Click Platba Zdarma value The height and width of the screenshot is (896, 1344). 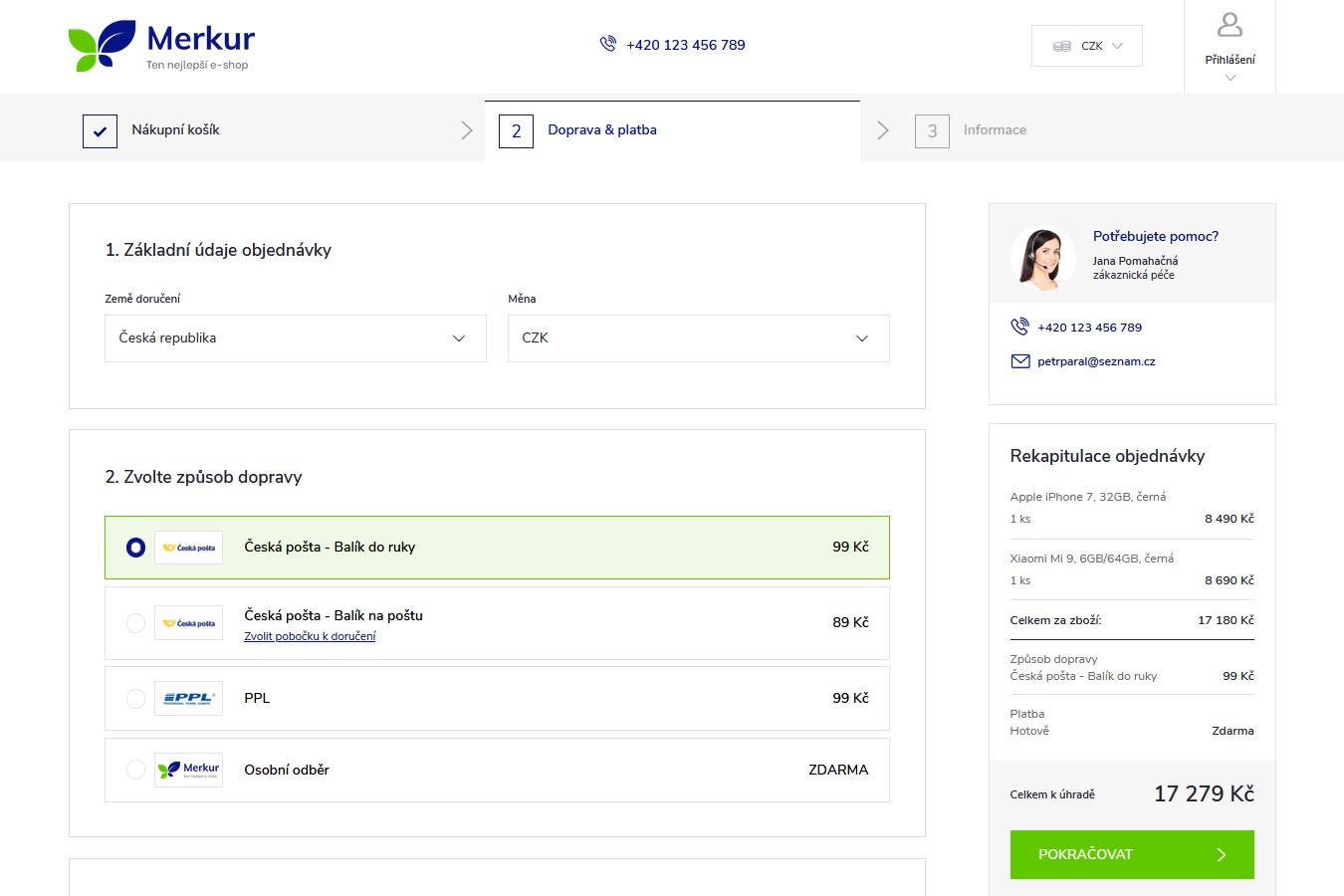coord(1232,731)
